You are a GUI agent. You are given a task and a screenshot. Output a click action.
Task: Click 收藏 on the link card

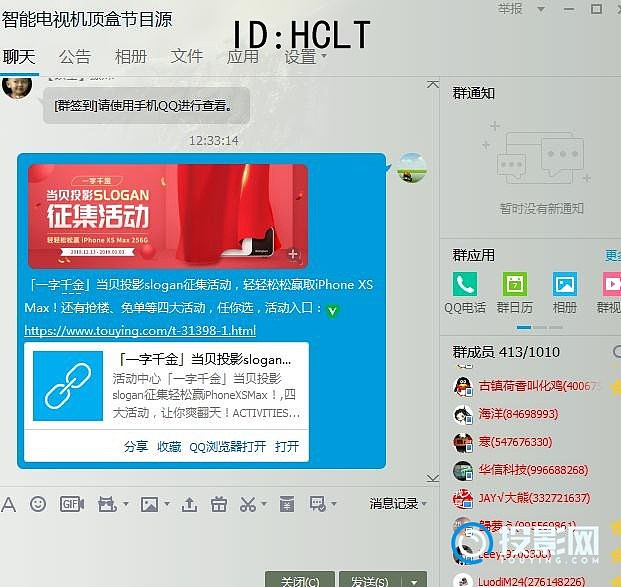169,447
